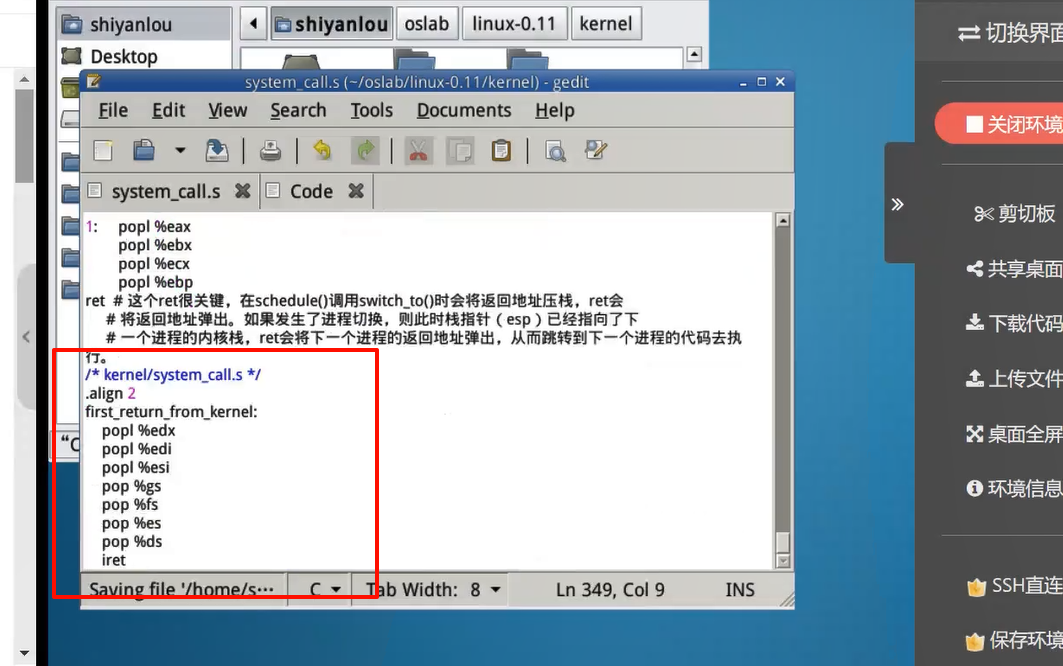Click the Open file toolbar icon
This screenshot has height=666, width=1063.
pos(145,151)
